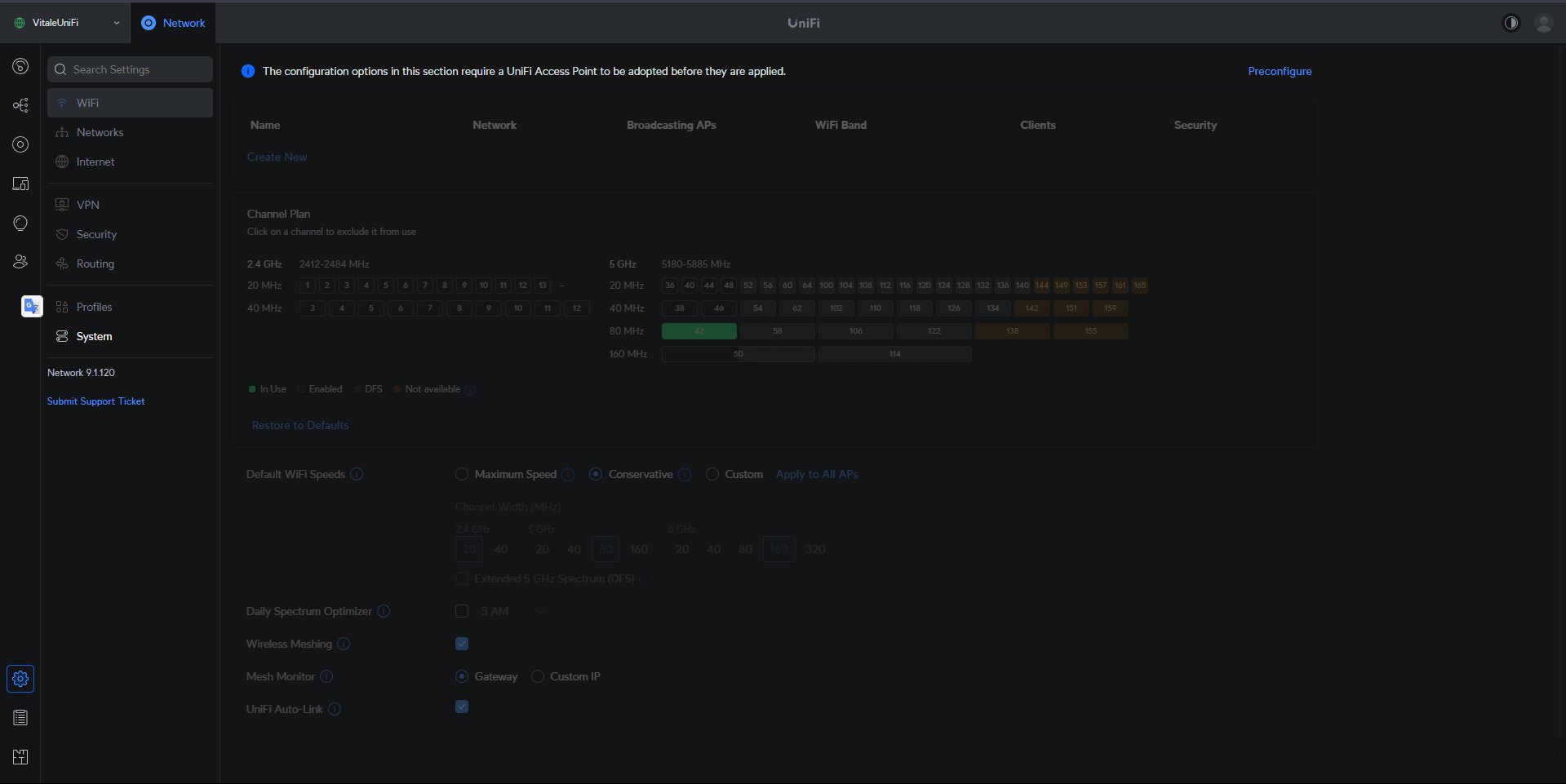Click Apply to All APs
Image resolution: width=1566 pixels, height=784 pixels.
(x=817, y=474)
